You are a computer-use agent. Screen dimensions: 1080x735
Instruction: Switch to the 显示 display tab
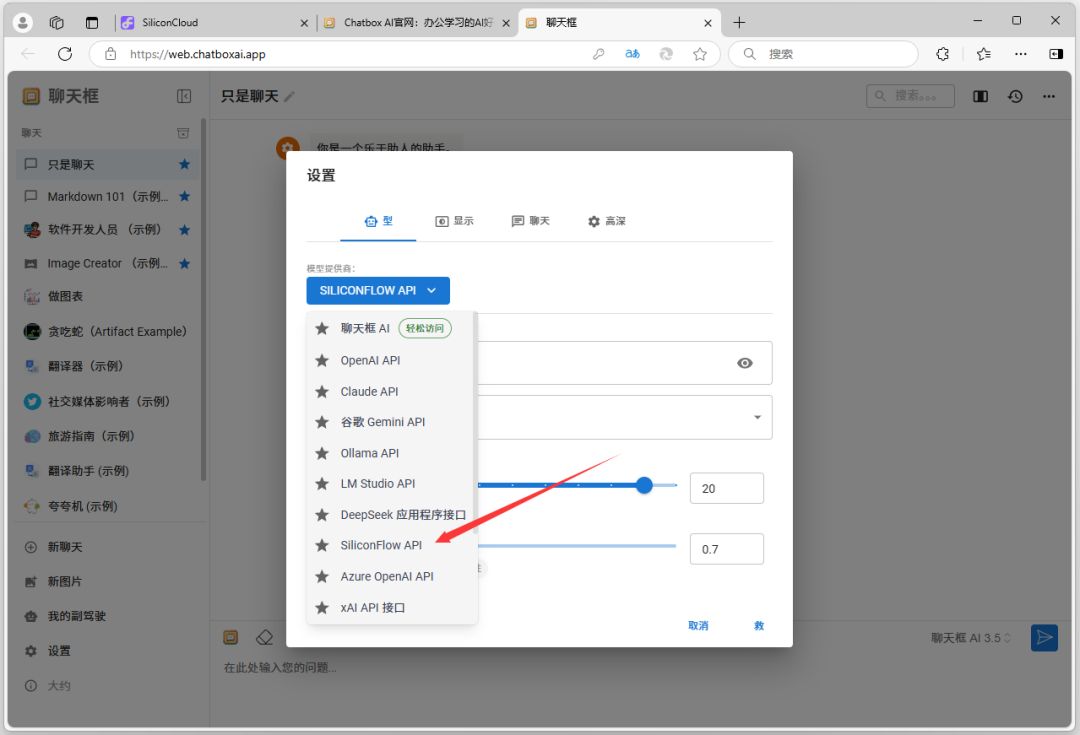[454, 221]
